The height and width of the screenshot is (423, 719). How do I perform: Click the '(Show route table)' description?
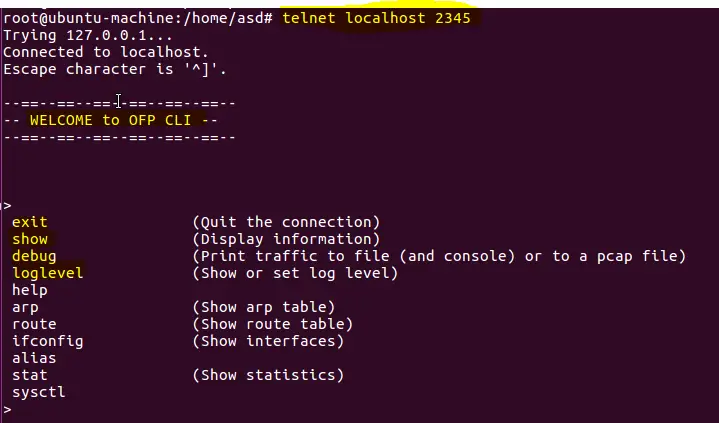[x=273, y=324]
